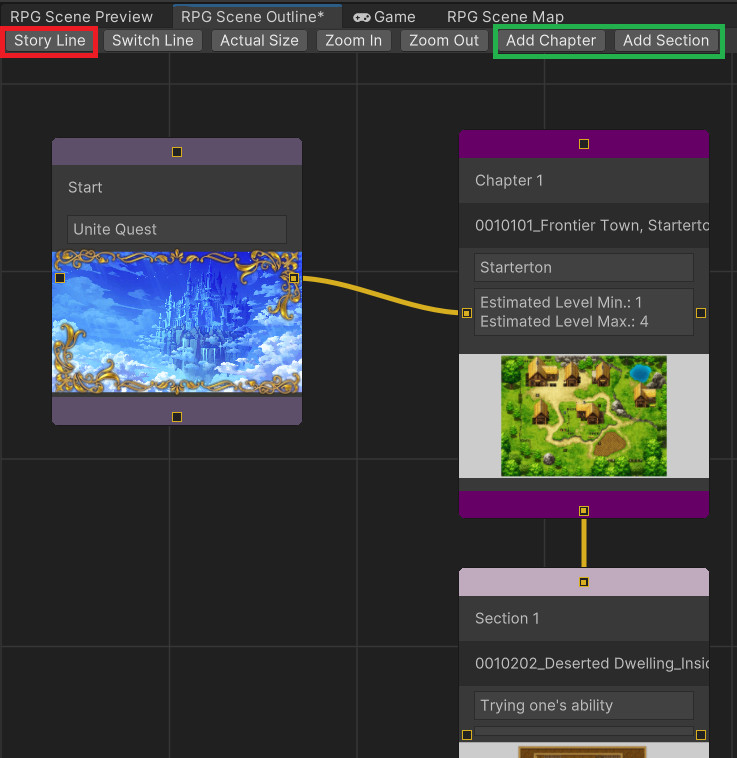Click the Trying one's ability field

coord(584,705)
